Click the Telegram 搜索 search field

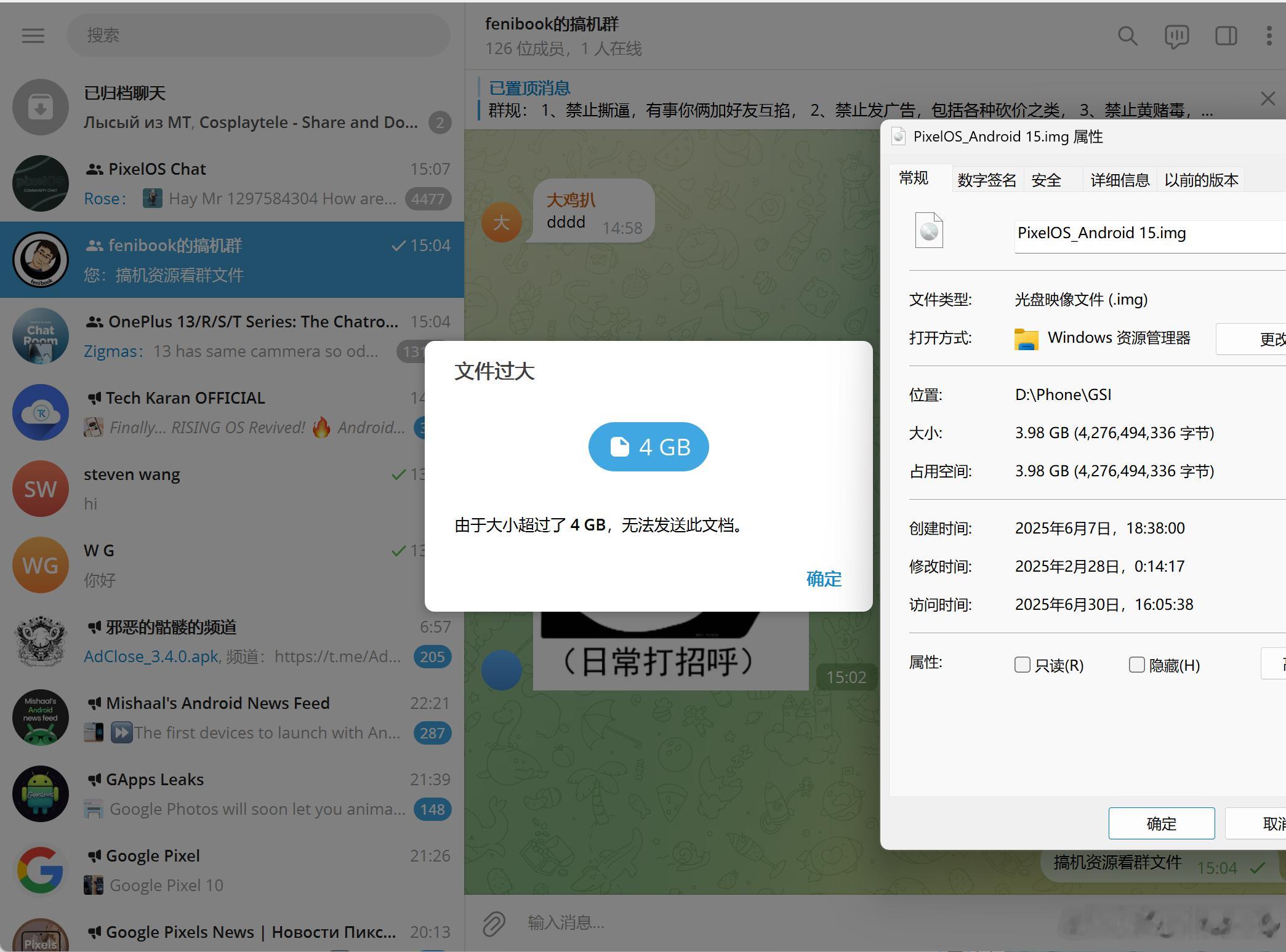pyautogui.click(x=259, y=36)
